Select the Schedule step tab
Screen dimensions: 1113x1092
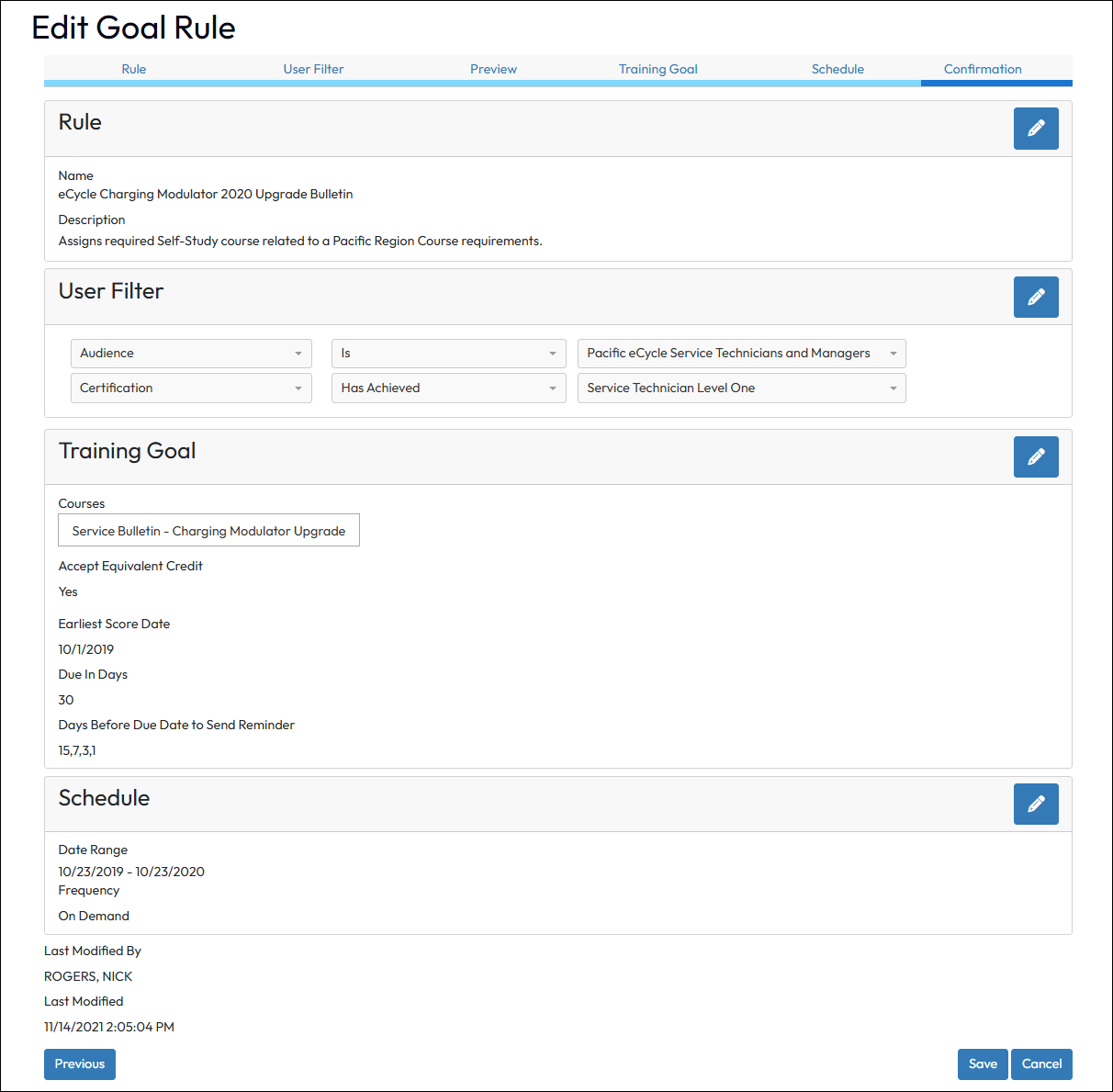click(838, 69)
